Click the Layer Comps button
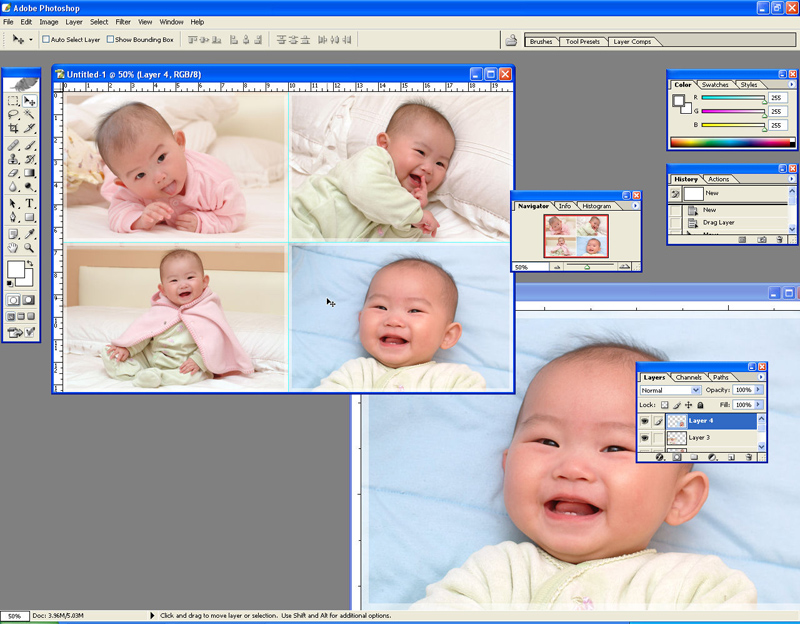 tap(632, 42)
